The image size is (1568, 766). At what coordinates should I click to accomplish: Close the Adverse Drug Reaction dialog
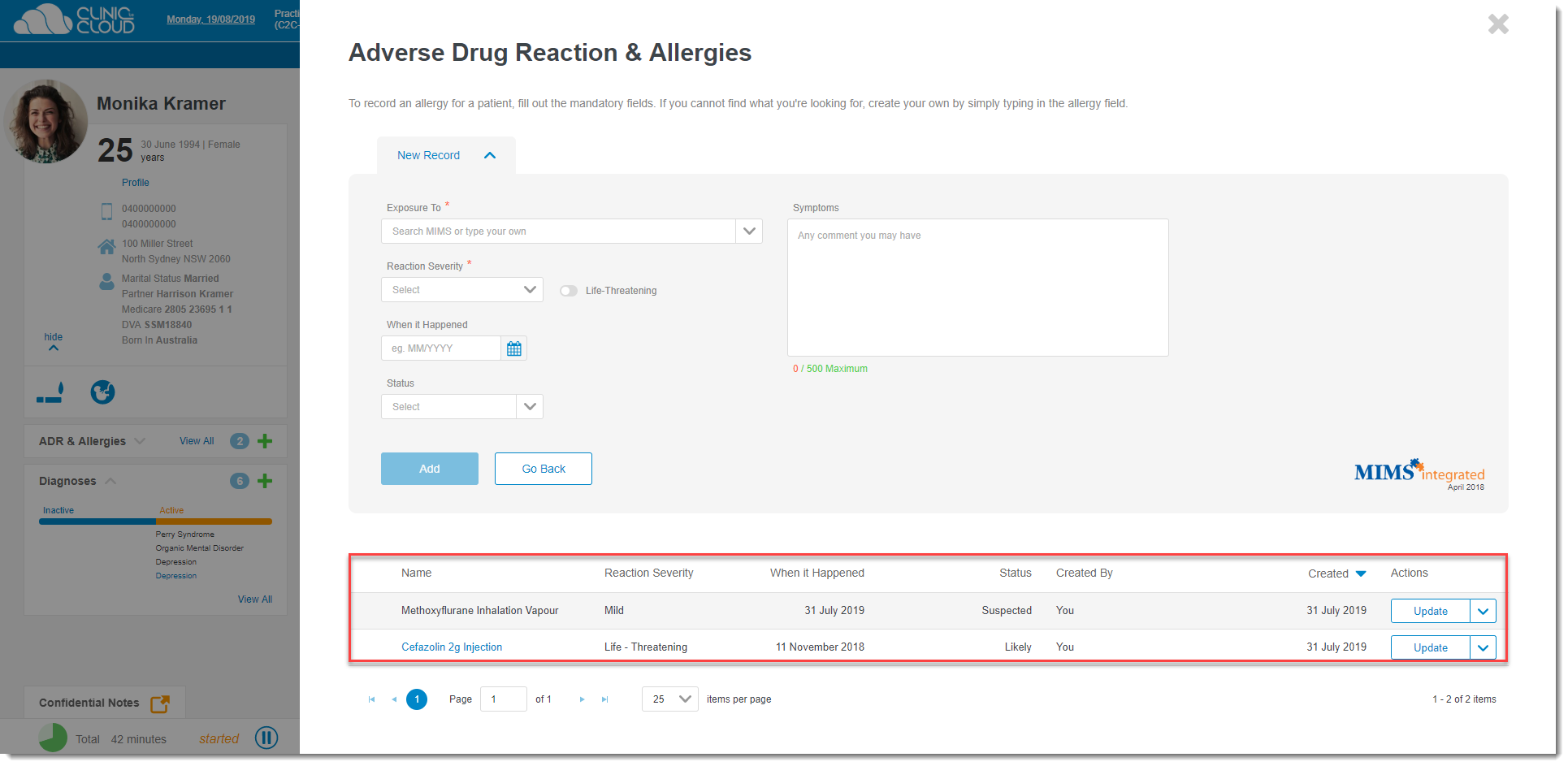point(1498,24)
